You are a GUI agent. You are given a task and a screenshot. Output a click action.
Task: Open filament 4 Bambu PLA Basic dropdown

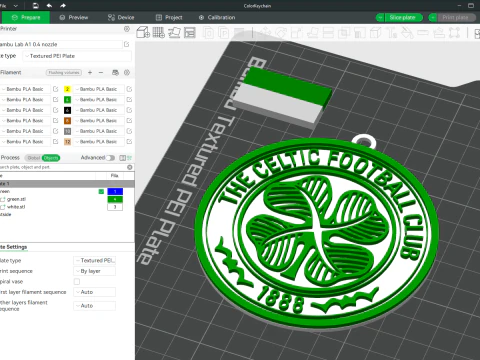tap(98, 100)
